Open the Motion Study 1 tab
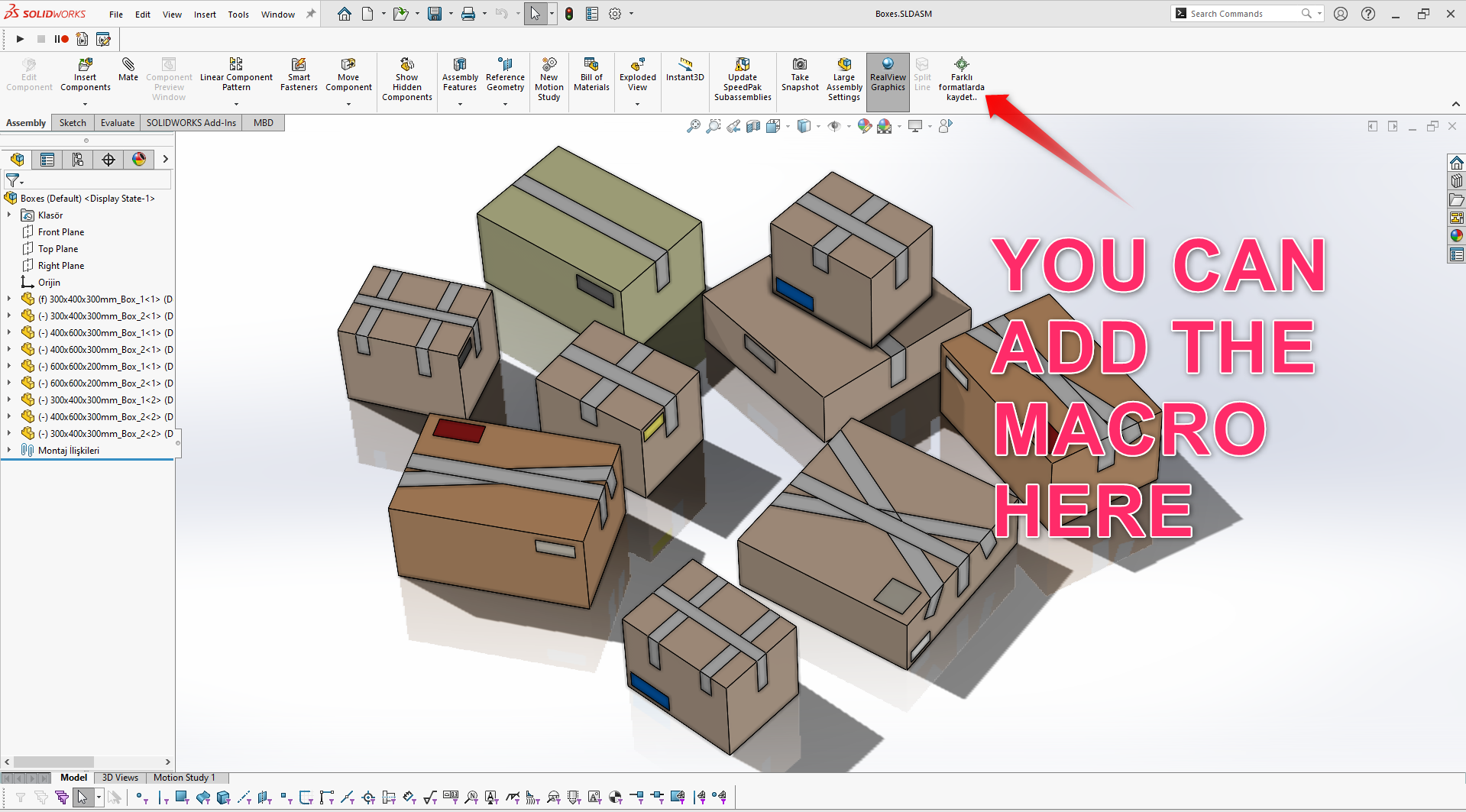 click(184, 778)
